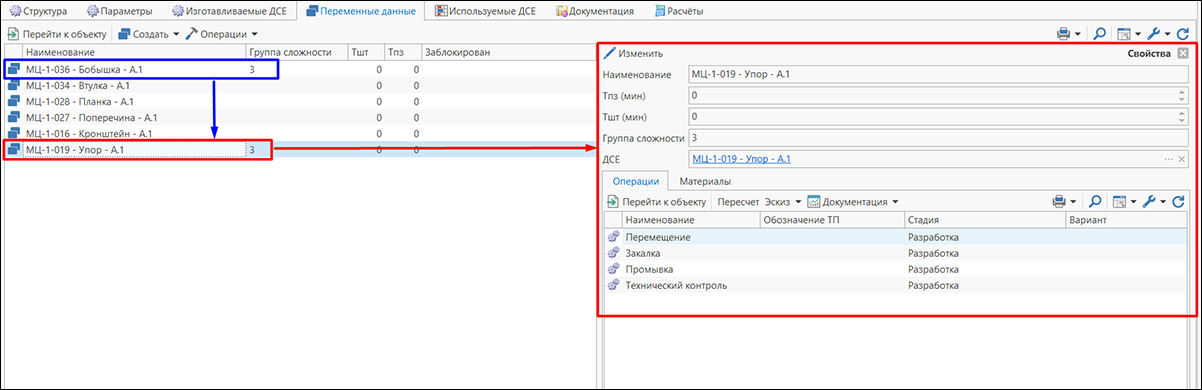
Task: Click the Изменить pencil button
Action: 633,53
